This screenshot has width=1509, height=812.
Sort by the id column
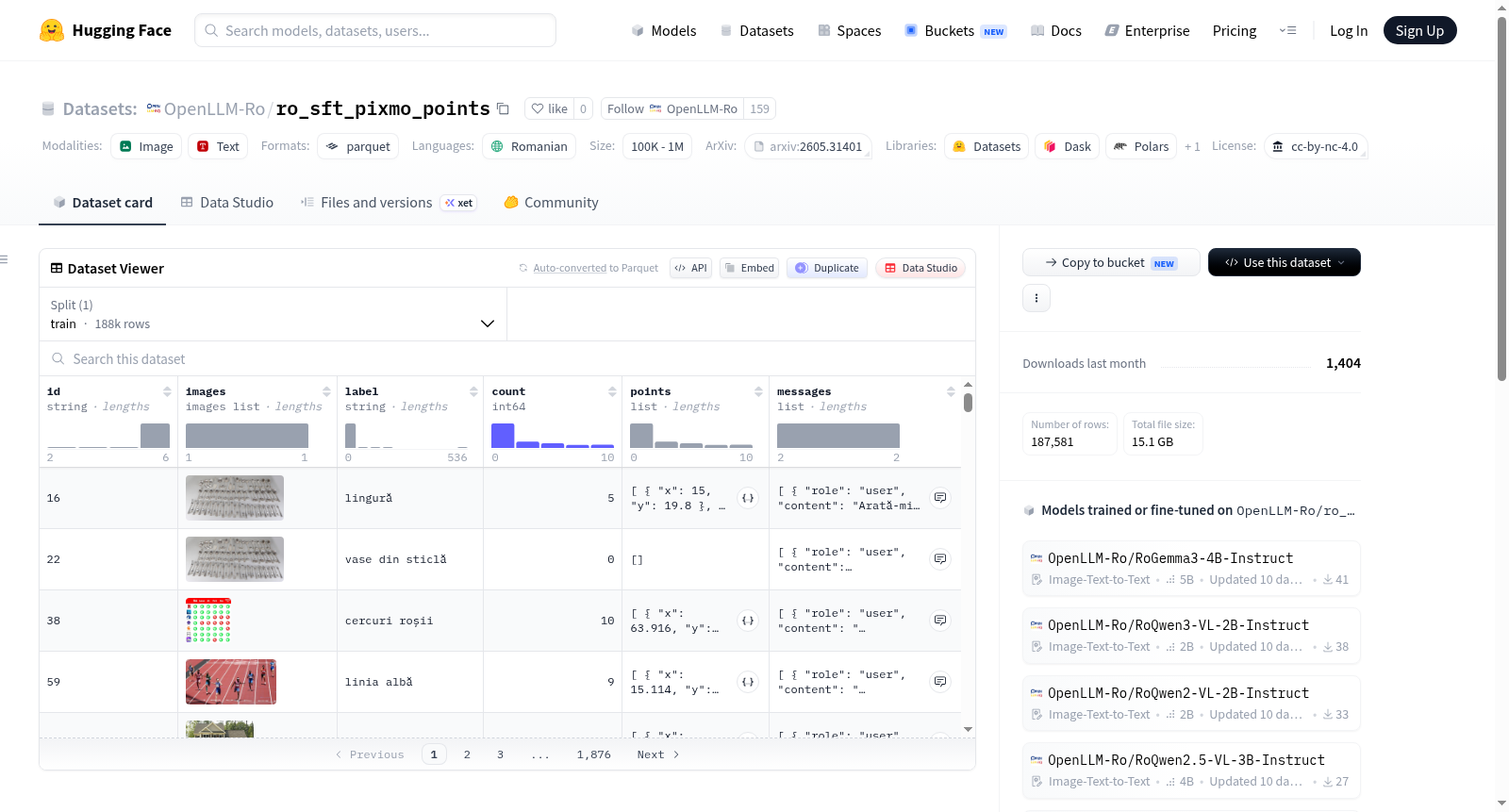pyautogui.click(x=167, y=391)
